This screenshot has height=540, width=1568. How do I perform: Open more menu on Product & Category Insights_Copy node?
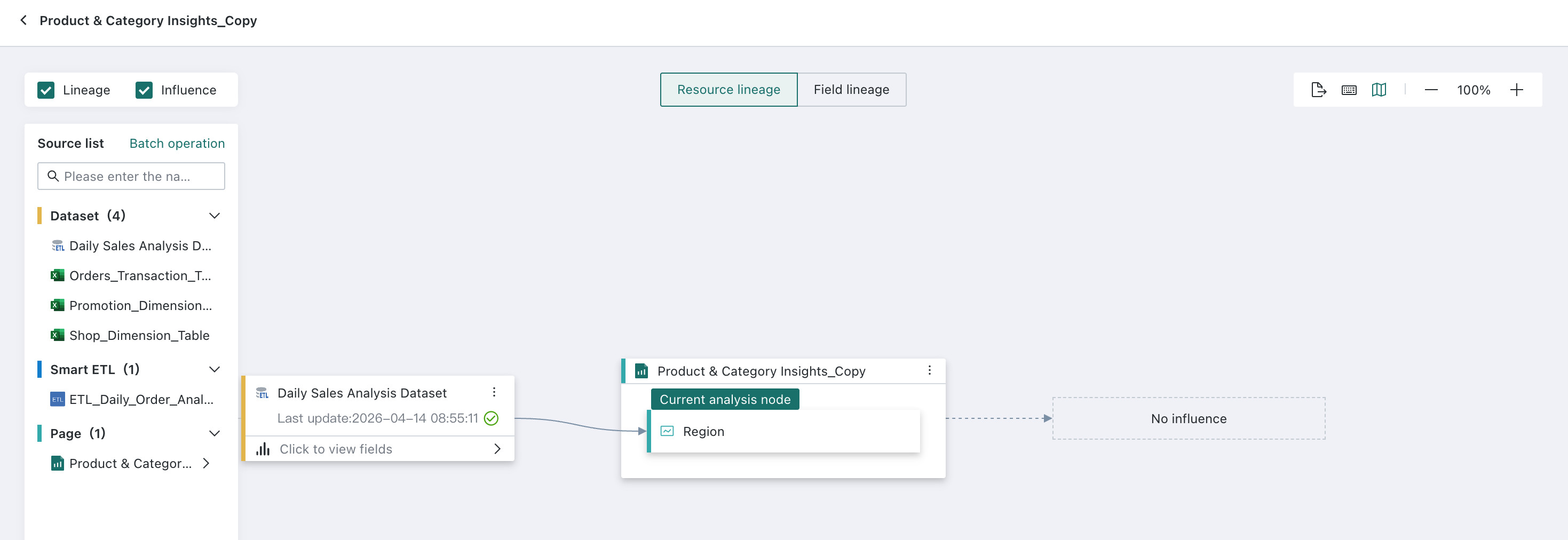(x=929, y=370)
